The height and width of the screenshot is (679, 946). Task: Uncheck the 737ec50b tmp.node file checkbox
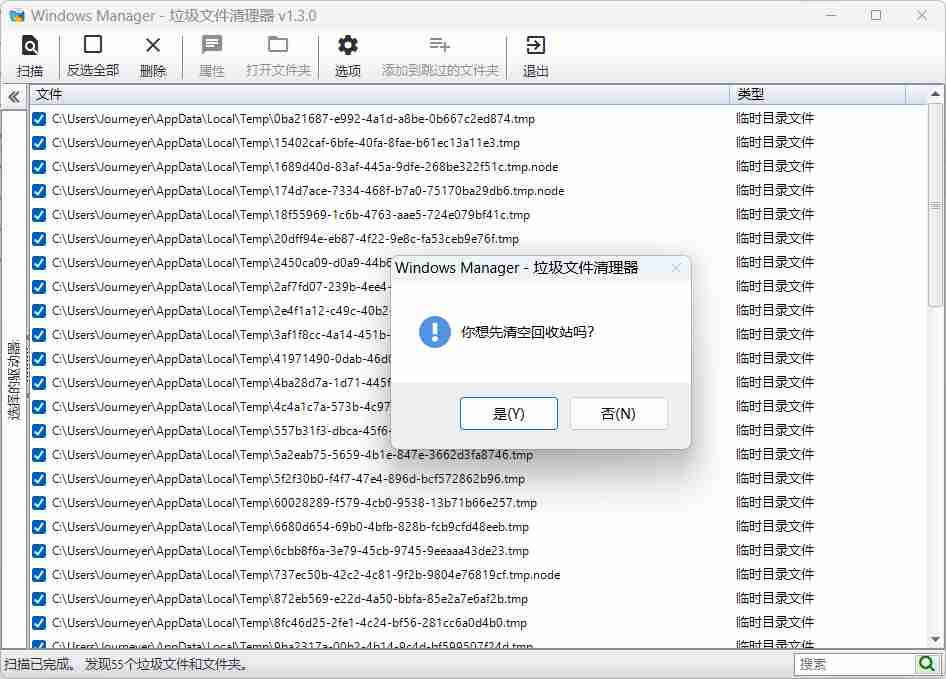point(39,574)
